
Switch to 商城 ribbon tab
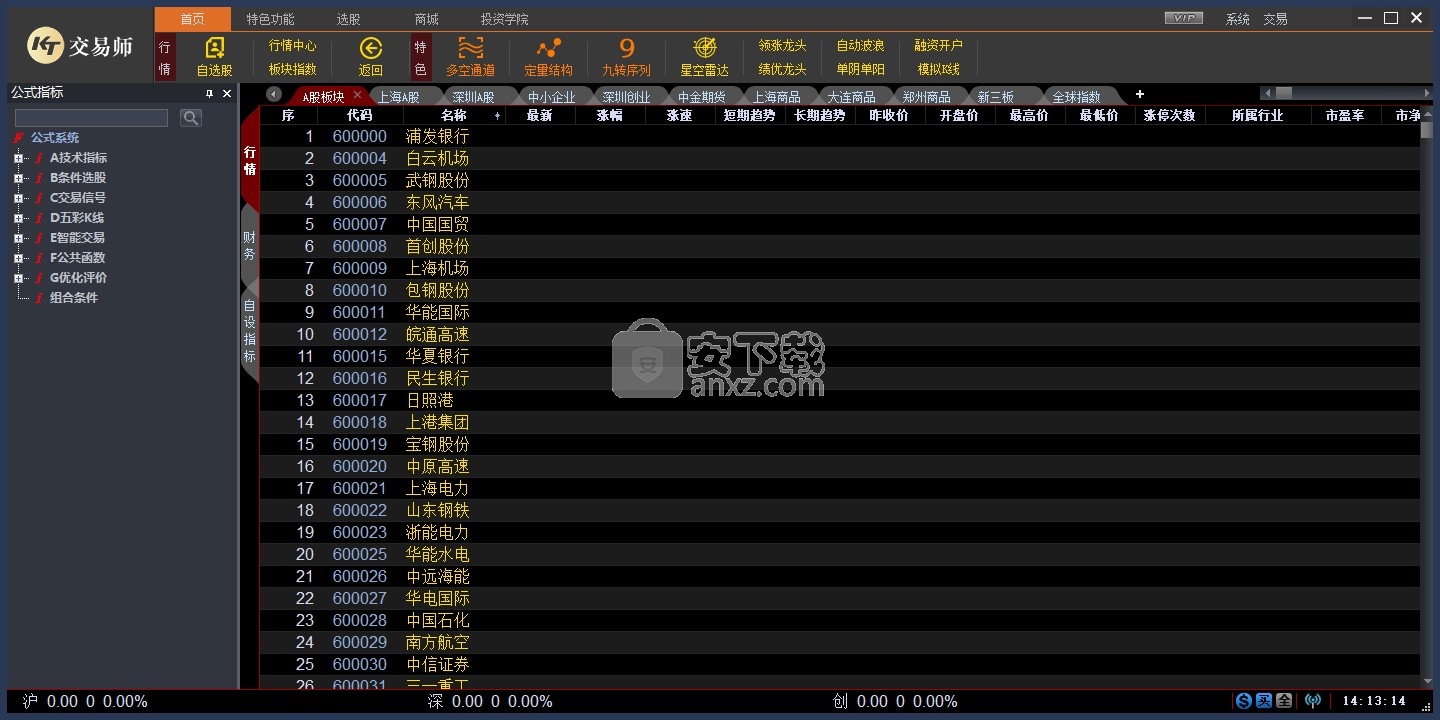point(426,19)
